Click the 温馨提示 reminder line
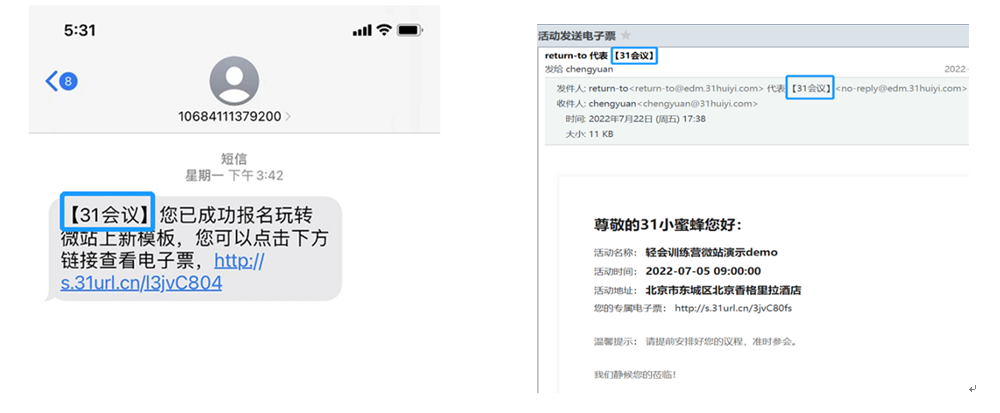Viewport: 1000px width, 413px height. pyautogui.click(x=696, y=342)
